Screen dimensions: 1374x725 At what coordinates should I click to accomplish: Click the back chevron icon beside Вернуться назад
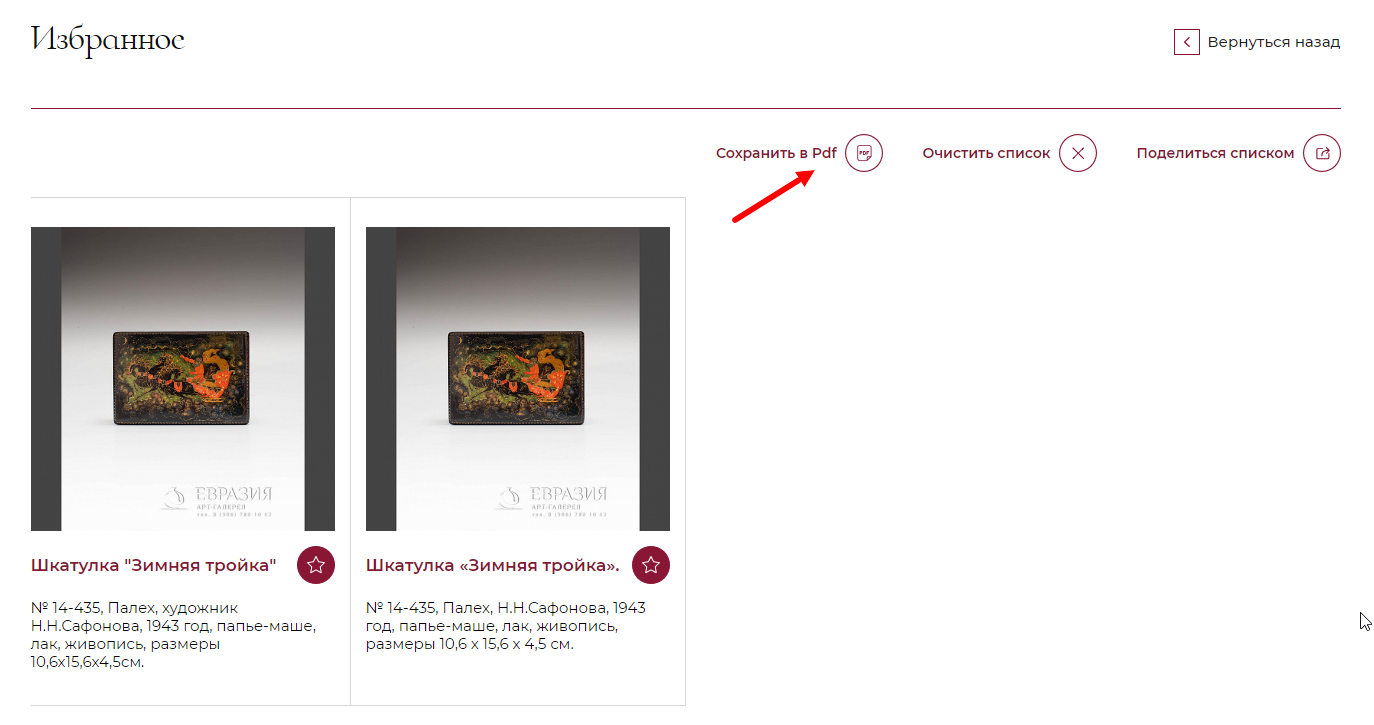pos(1186,42)
